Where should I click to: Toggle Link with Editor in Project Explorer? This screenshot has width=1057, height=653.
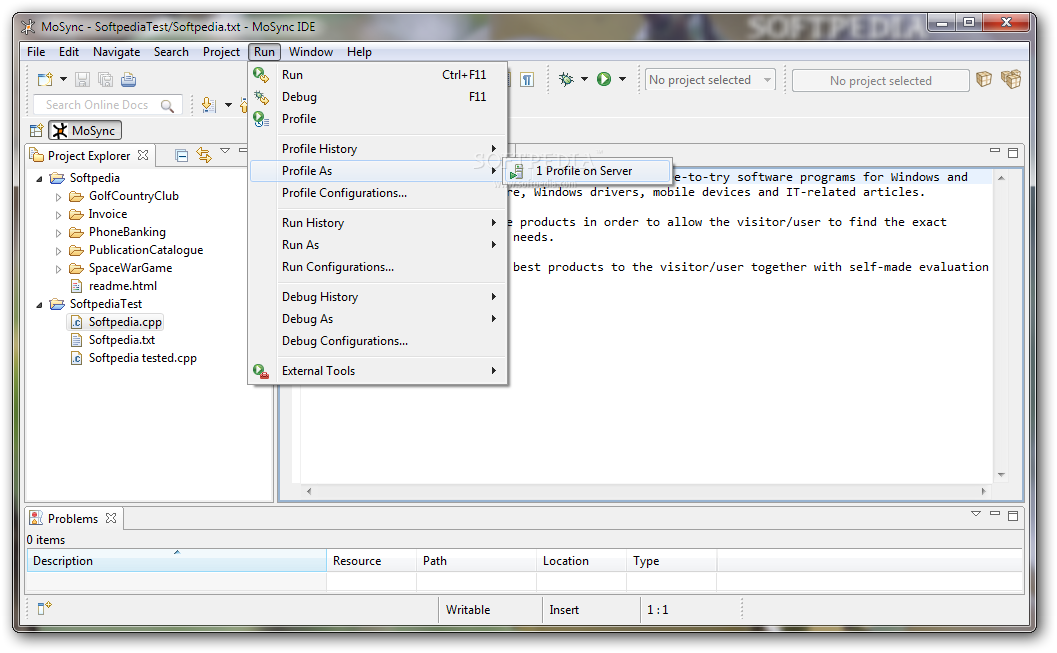point(204,156)
